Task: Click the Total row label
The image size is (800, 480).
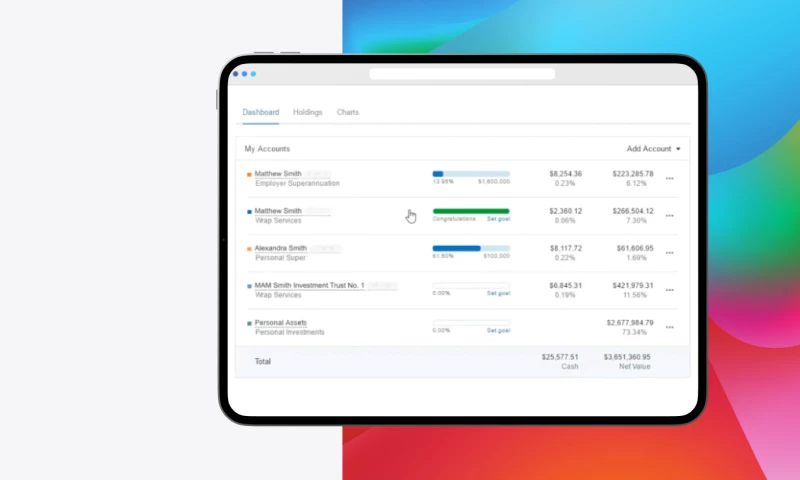Action: (263, 362)
